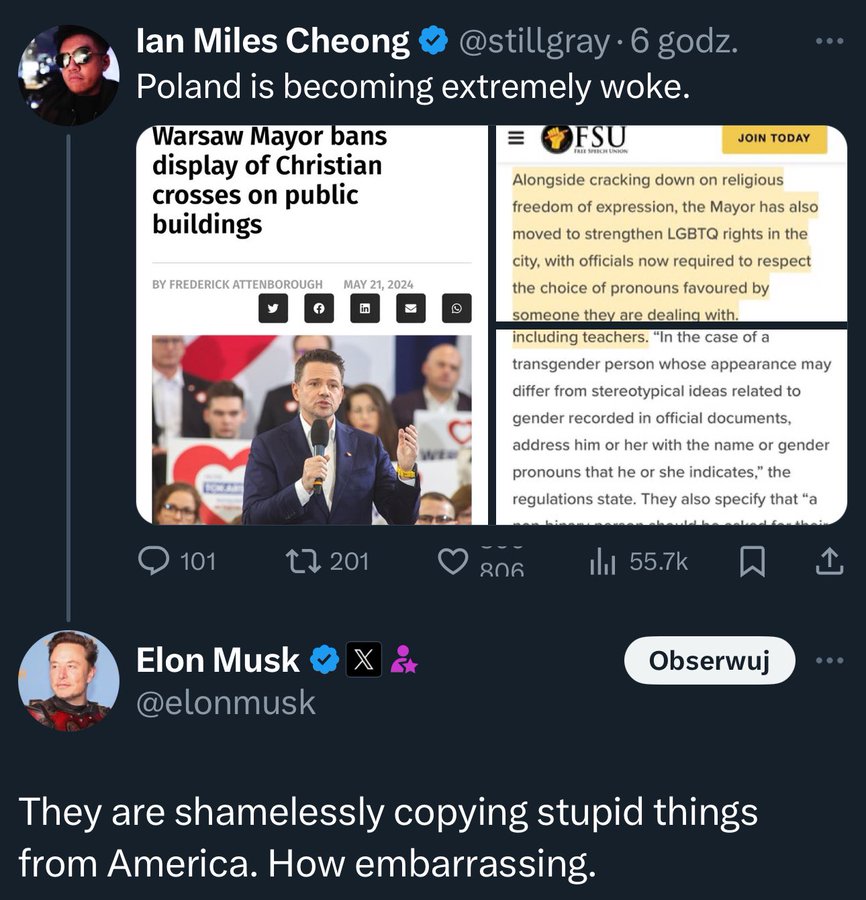Click the X affiliation badge icon

click(x=364, y=660)
